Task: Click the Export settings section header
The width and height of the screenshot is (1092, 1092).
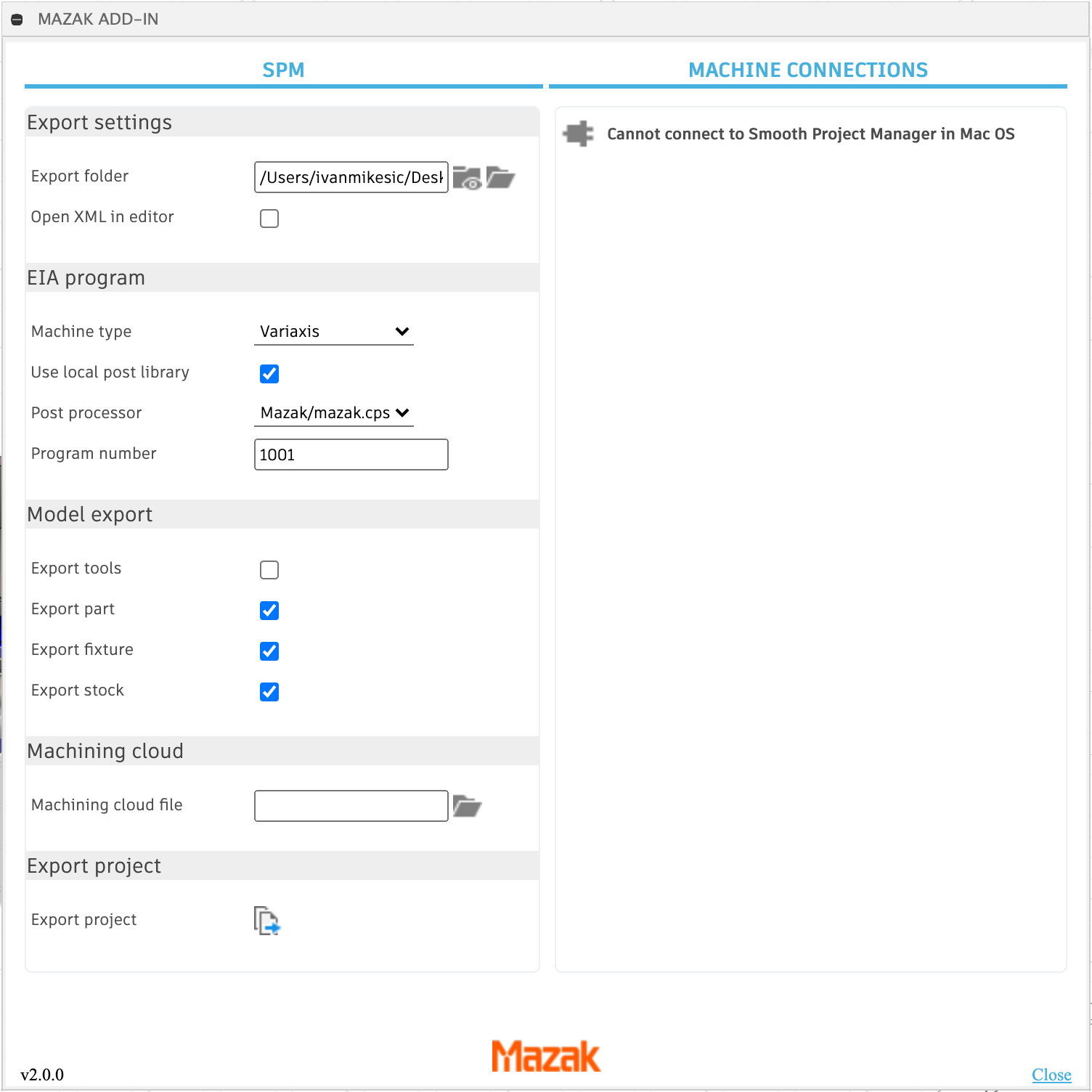Action: point(282,122)
